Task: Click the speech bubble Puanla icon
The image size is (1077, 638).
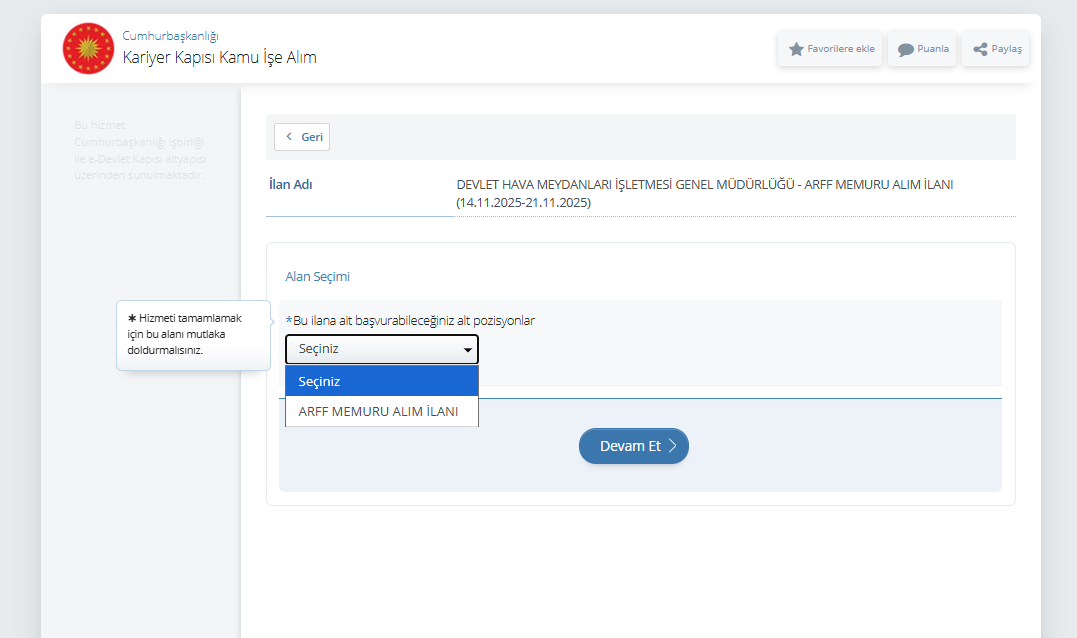Action: point(905,49)
